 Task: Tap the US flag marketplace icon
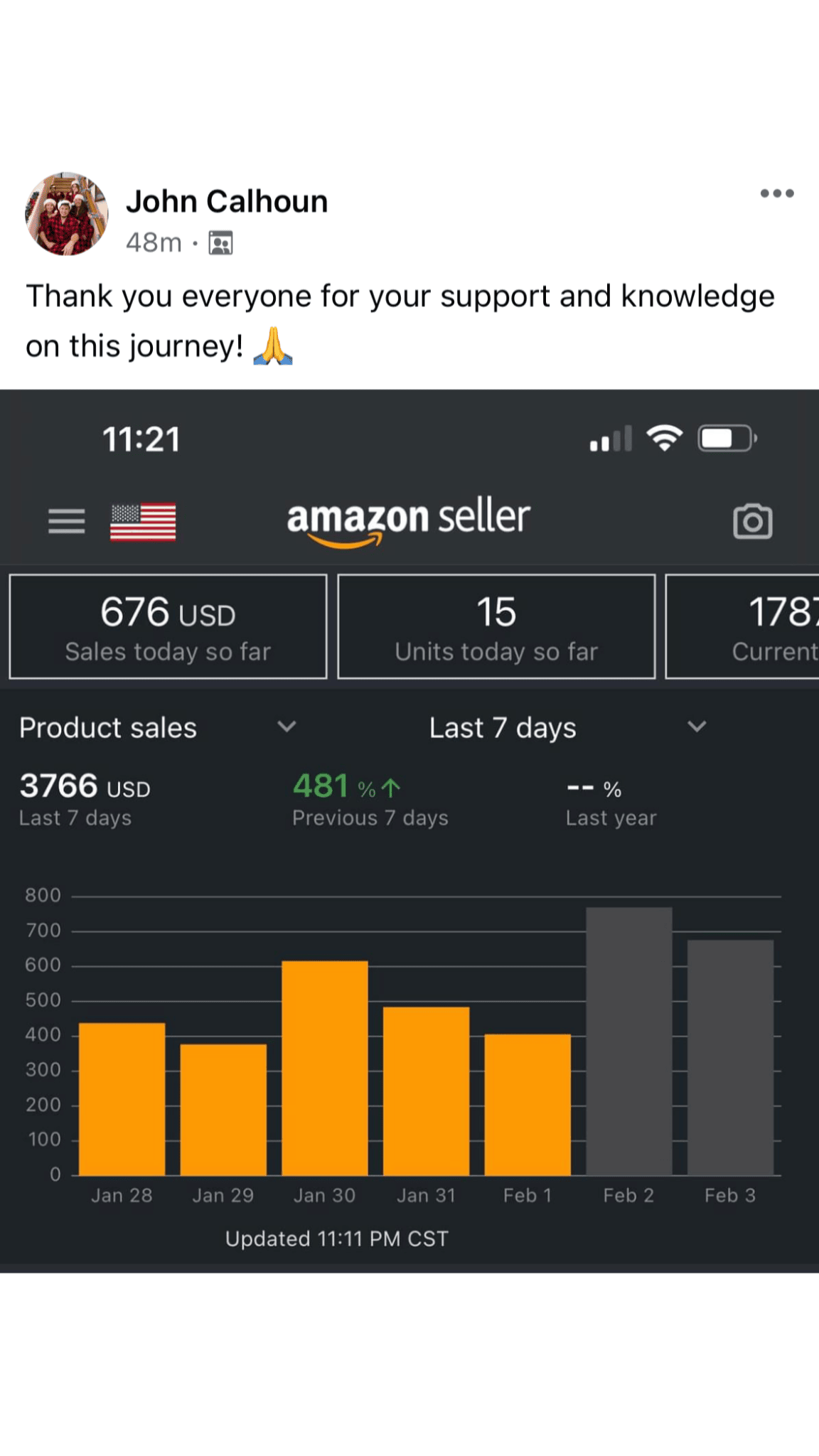click(143, 522)
